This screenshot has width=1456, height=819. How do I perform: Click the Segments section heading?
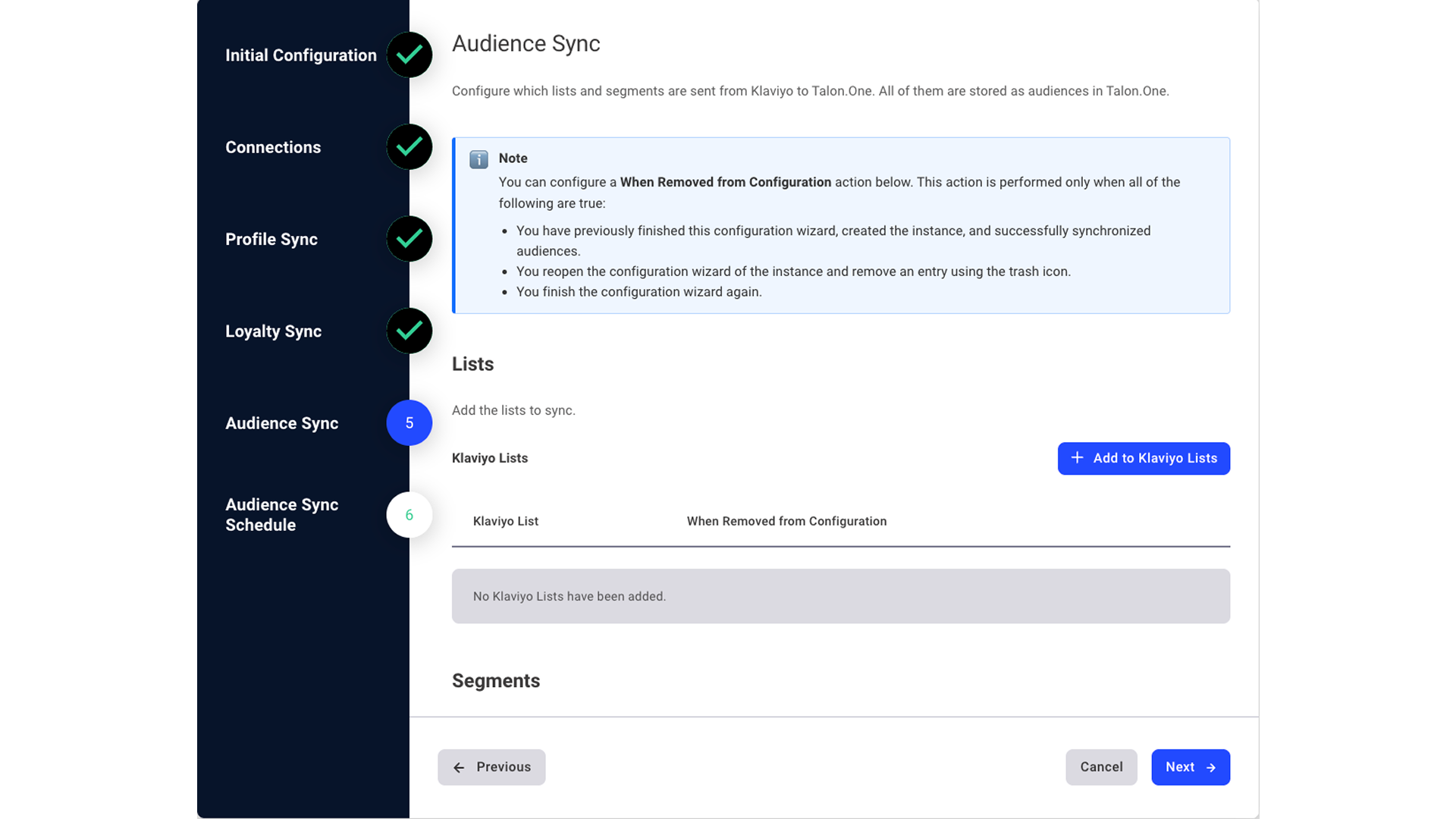point(496,680)
